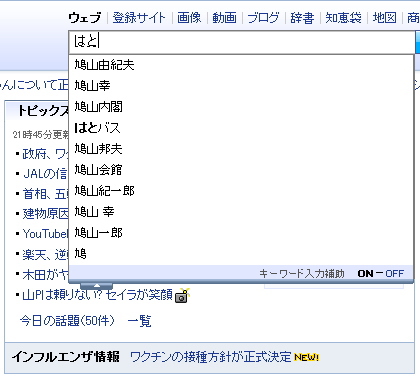
Task: Open the 木田がヤ news headline
Action: click(x=45, y=275)
